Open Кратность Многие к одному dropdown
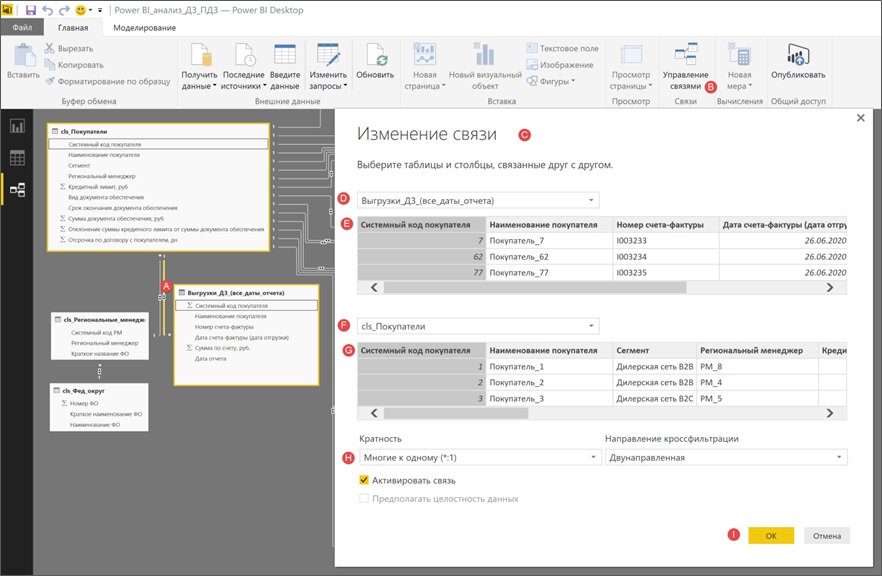 480,457
